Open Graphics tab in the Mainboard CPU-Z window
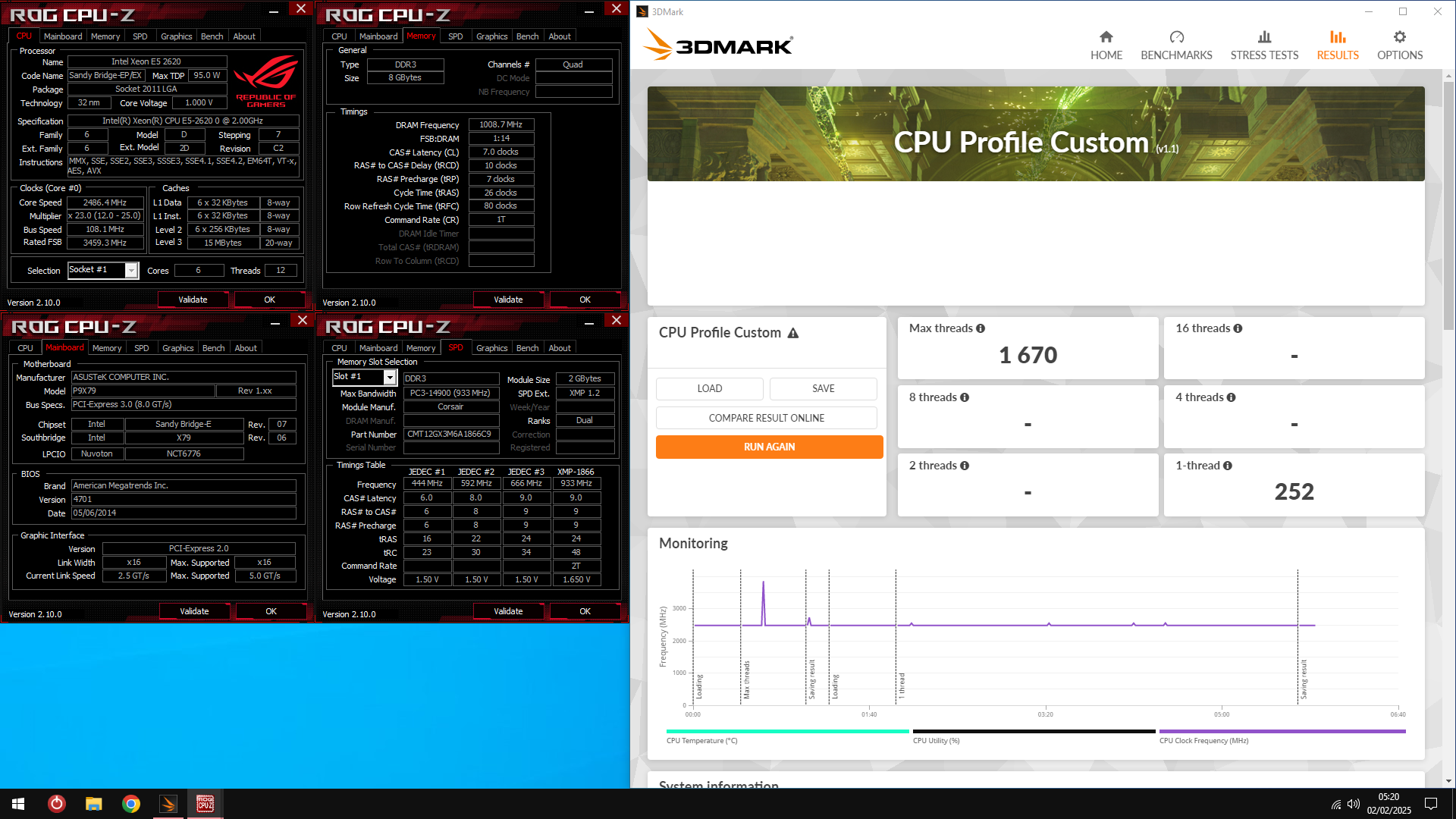Viewport: 1456px width, 819px height. 178,348
